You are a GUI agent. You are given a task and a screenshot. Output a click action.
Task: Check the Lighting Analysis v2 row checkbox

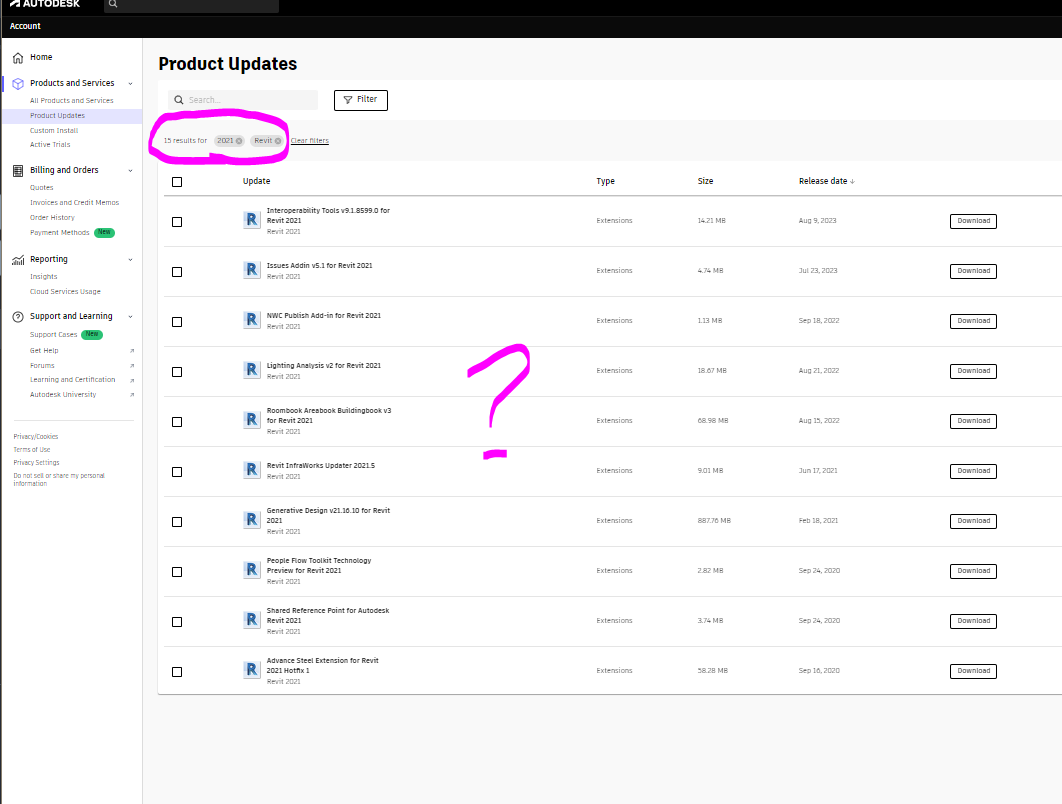coord(177,372)
